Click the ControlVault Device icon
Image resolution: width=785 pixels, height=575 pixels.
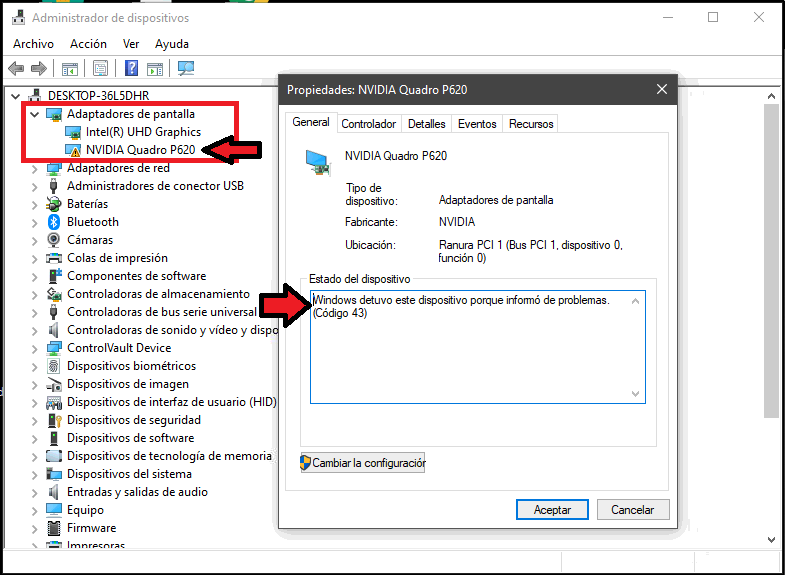[x=54, y=348]
